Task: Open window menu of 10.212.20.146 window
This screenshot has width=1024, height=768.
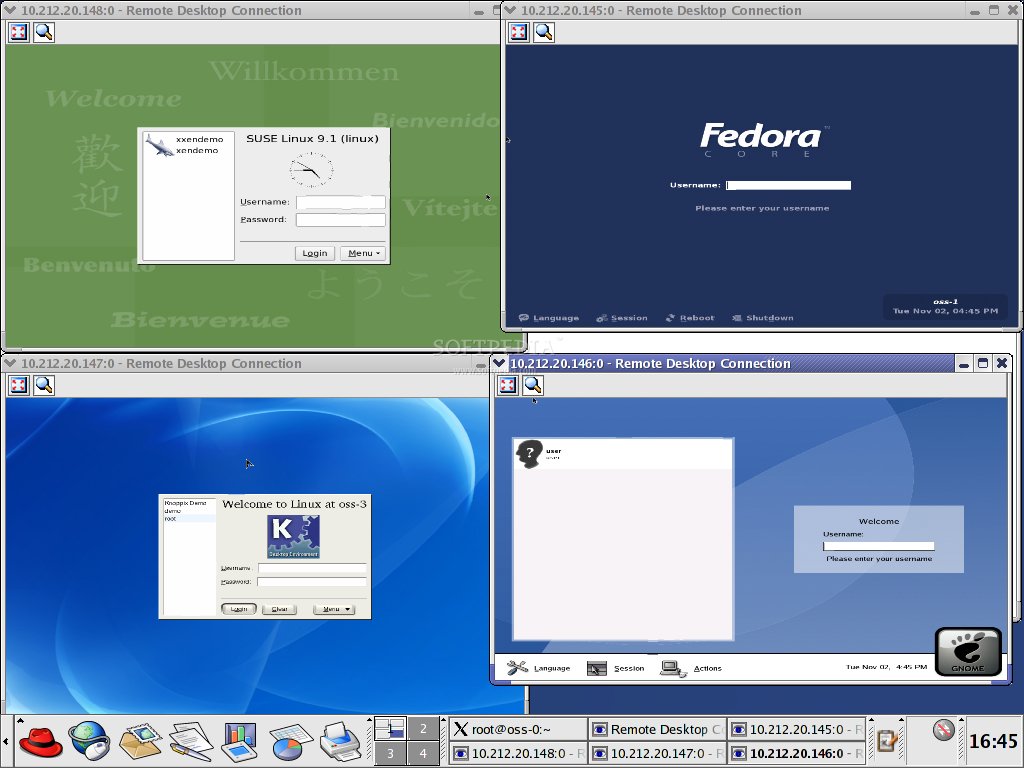Action: (499, 363)
